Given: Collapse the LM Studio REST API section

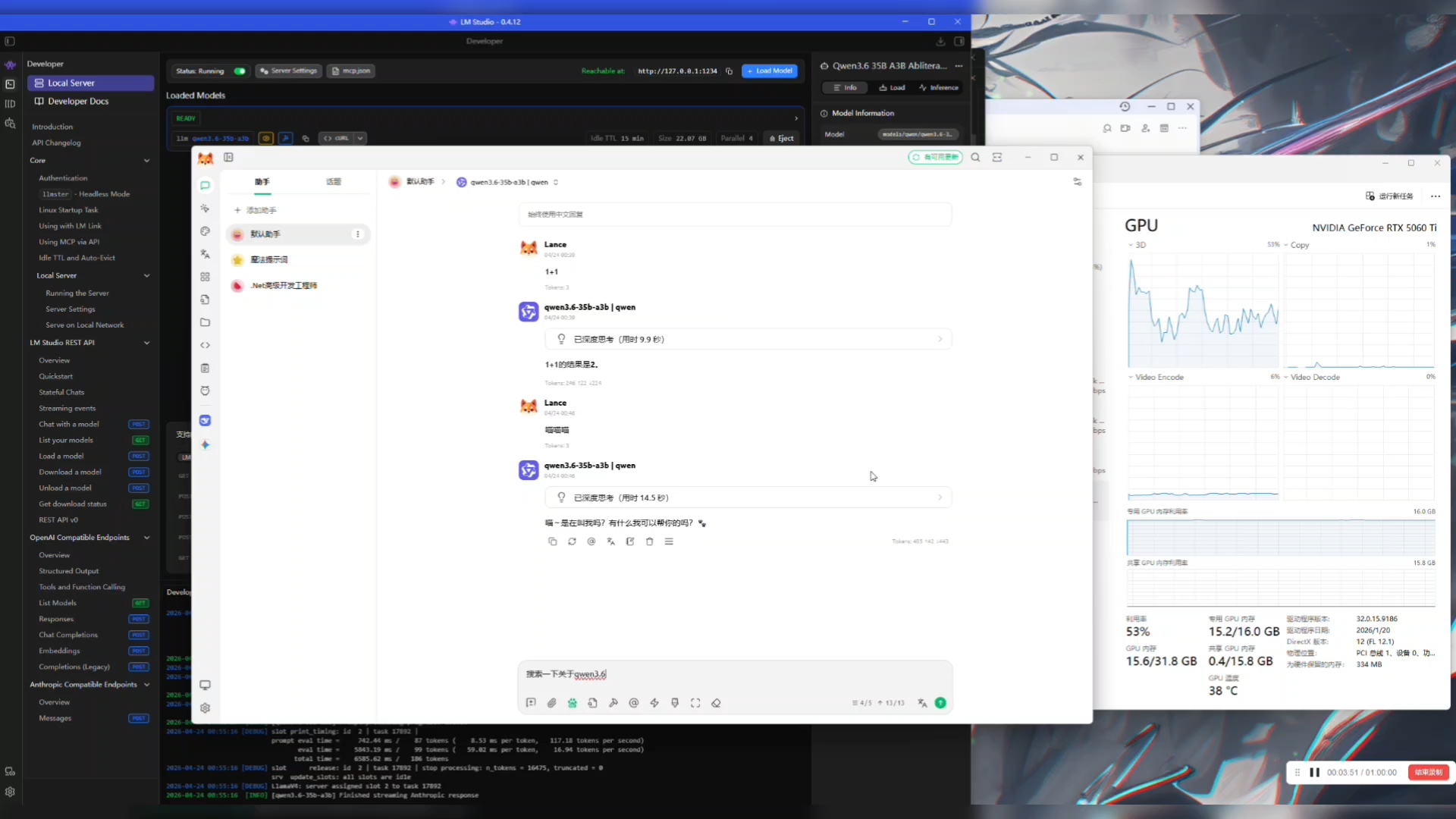Looking at the screenshot, I should pos(146,343).
